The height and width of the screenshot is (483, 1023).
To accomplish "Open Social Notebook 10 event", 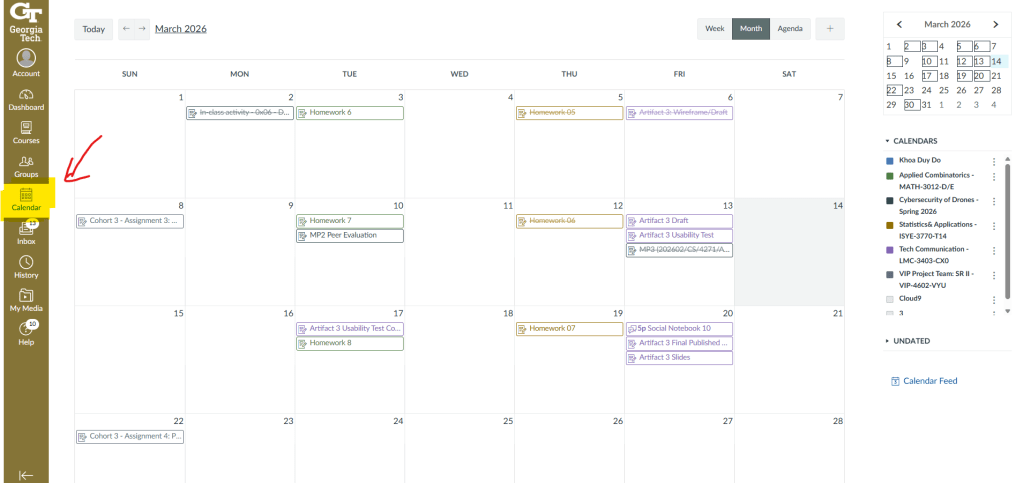I will pos(679,329).
